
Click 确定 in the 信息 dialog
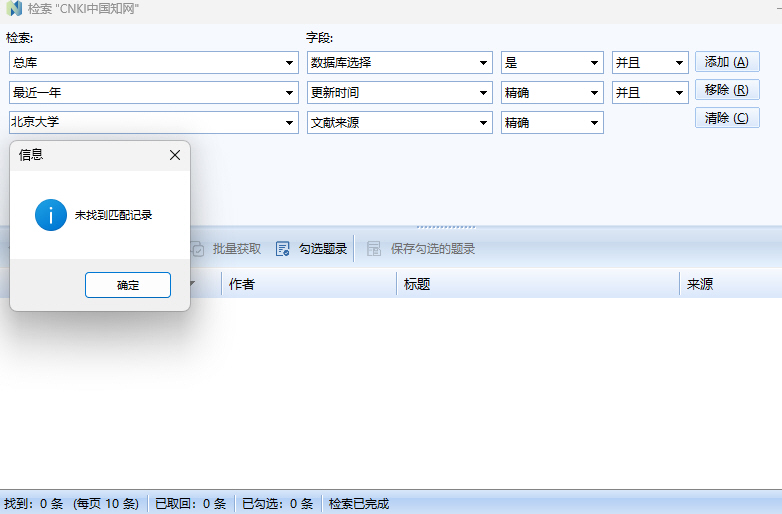click(x=128, y=285)
